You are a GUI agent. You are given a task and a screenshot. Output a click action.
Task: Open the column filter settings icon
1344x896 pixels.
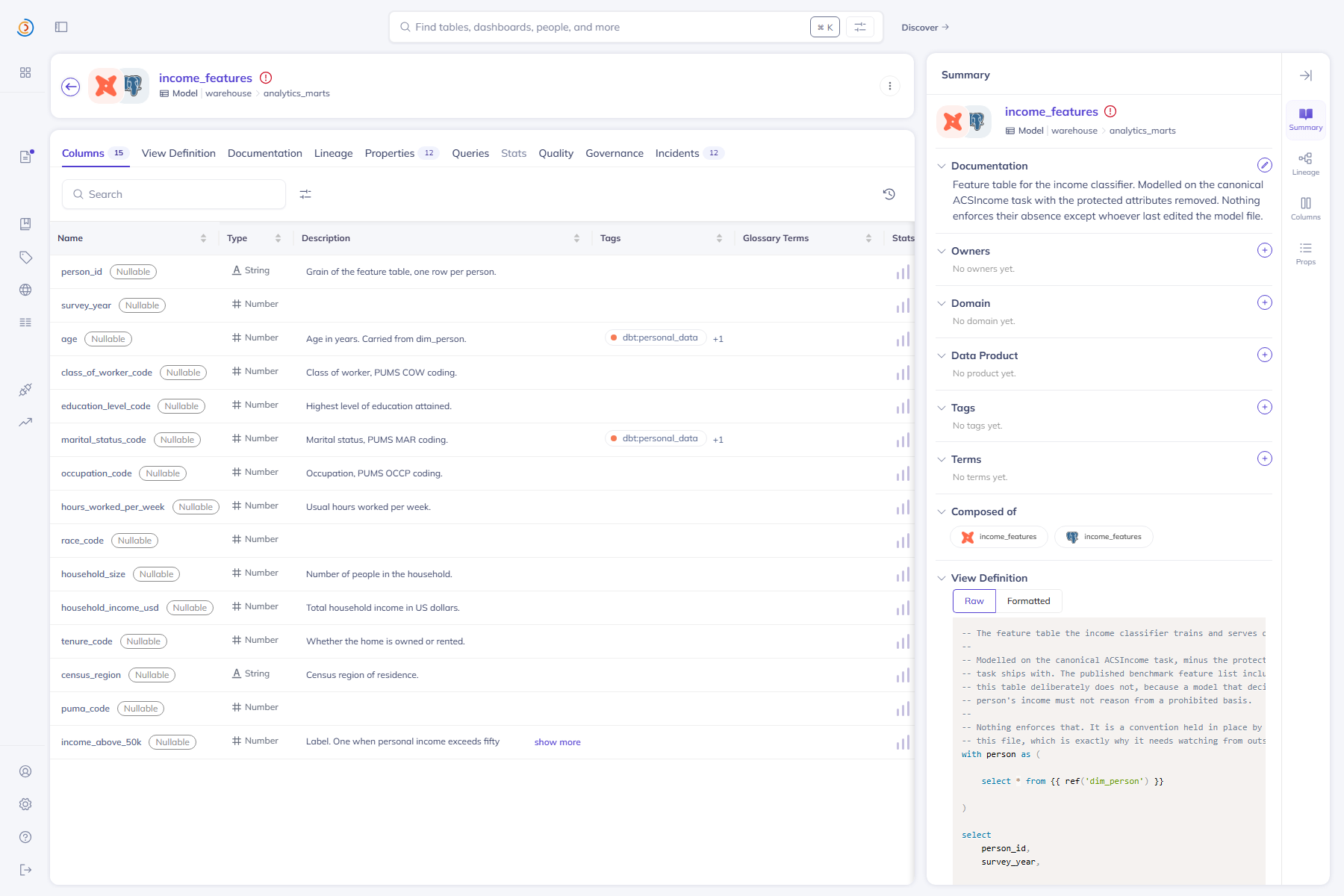click(x=305, y=194)
